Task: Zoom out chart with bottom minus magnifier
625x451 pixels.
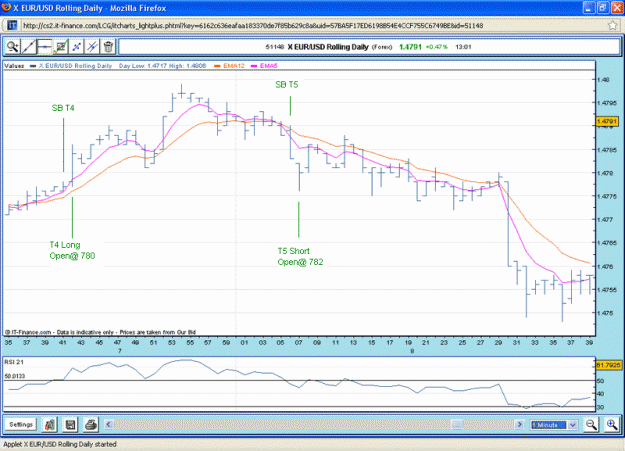Action: tap(591, 425)
